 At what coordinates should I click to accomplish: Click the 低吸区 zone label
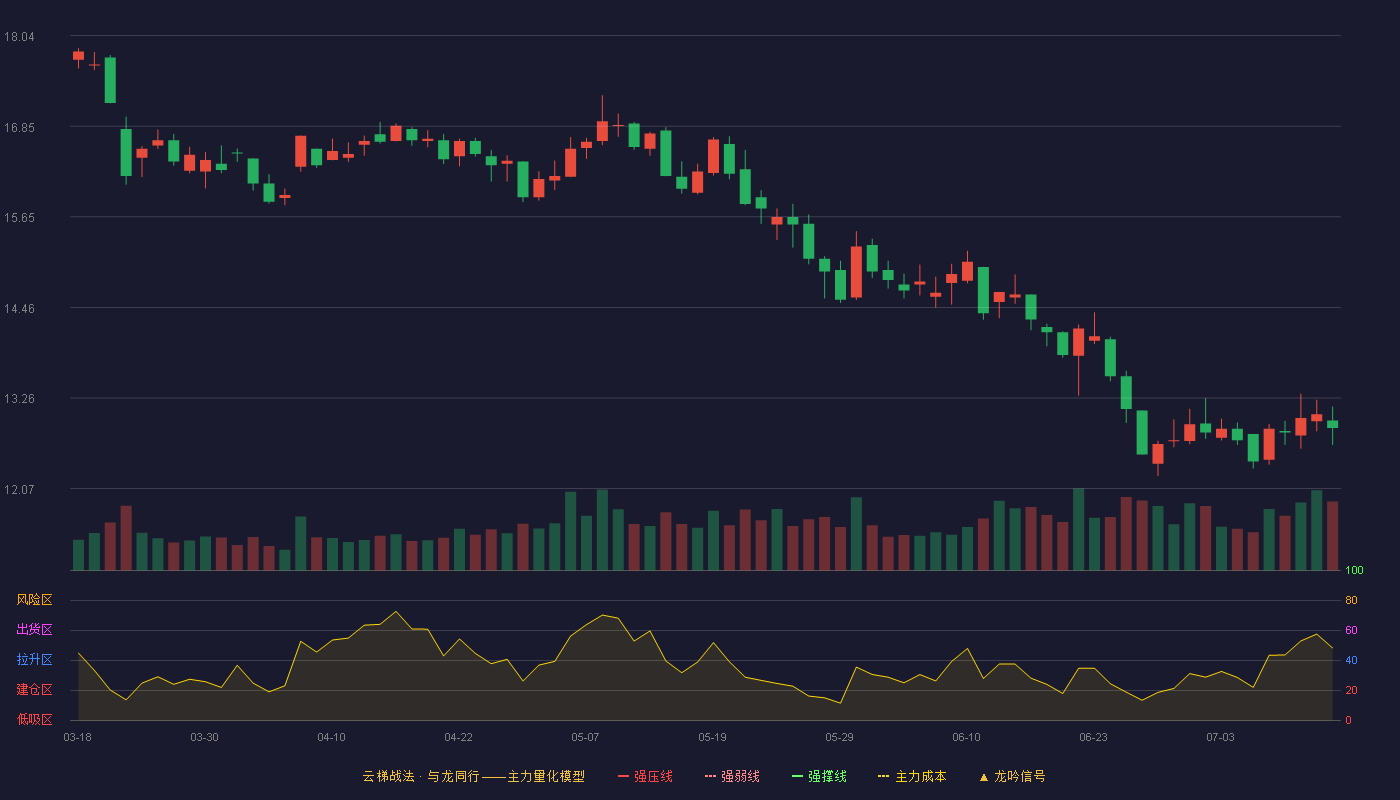[34, 719]
